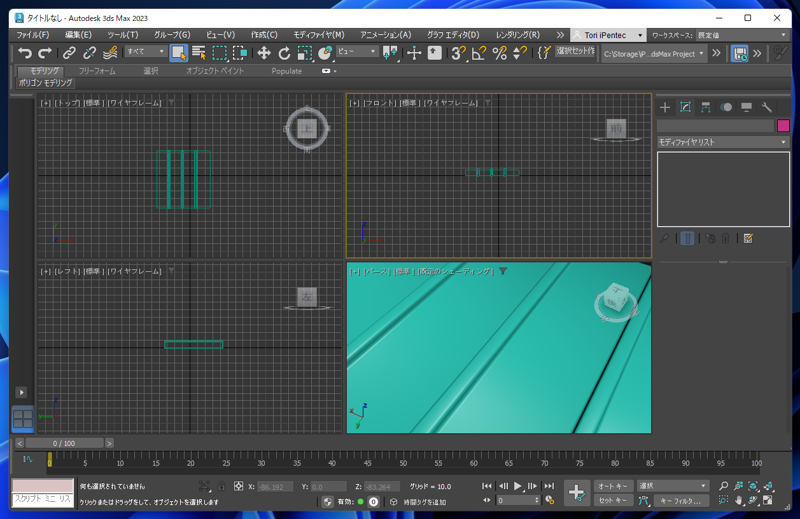Viewport: 800px width, 519px height.
Task: Open the Display command panel tab
Action: coord(746,107)
